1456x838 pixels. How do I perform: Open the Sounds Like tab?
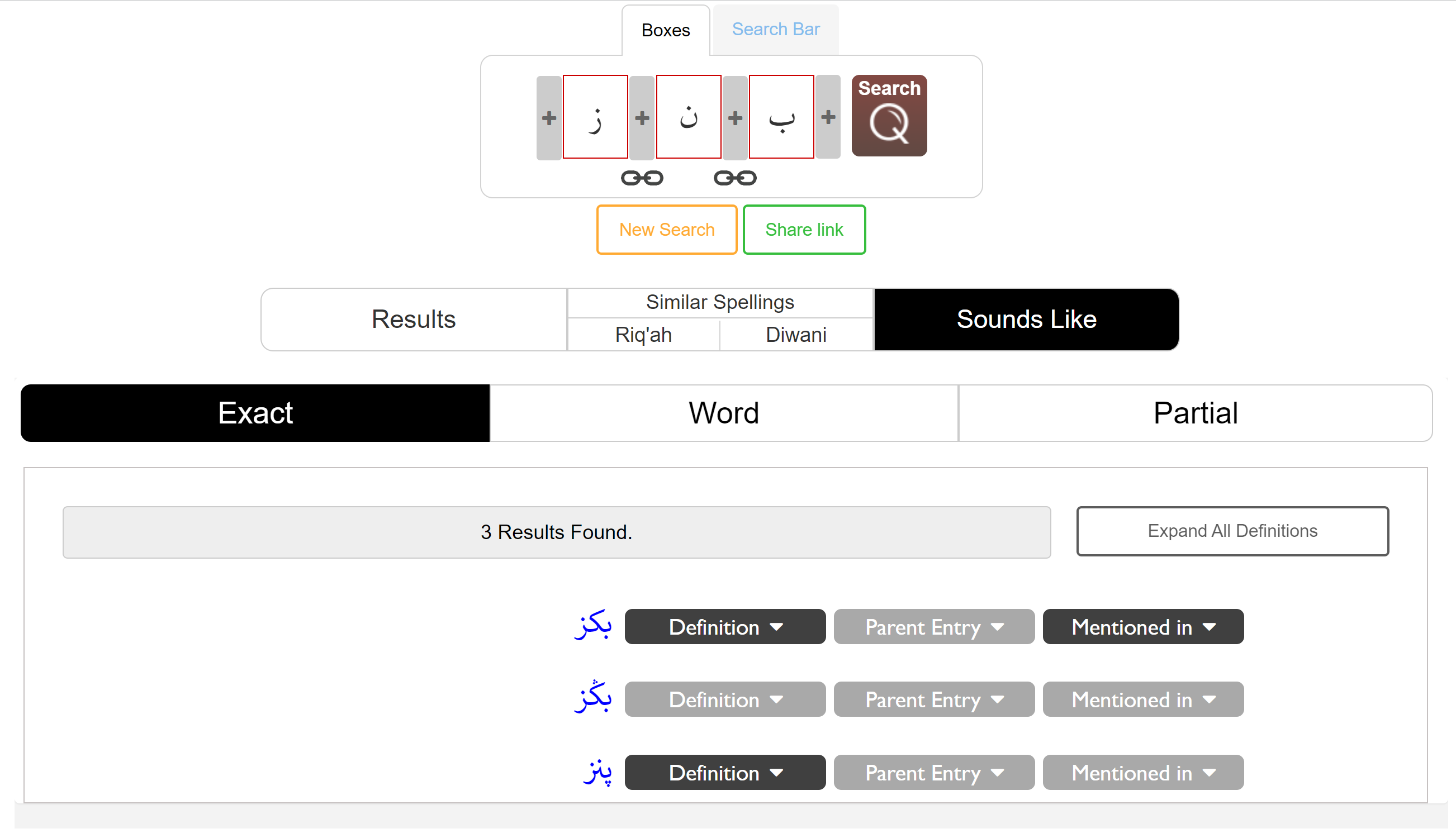click(x=1026, y=320)
